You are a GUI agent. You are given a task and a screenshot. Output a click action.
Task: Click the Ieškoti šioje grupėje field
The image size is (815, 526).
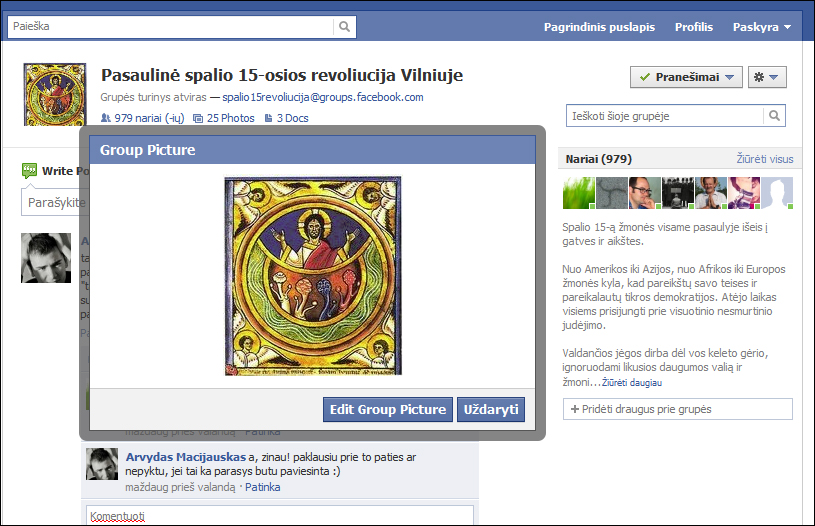click(665, 116)
